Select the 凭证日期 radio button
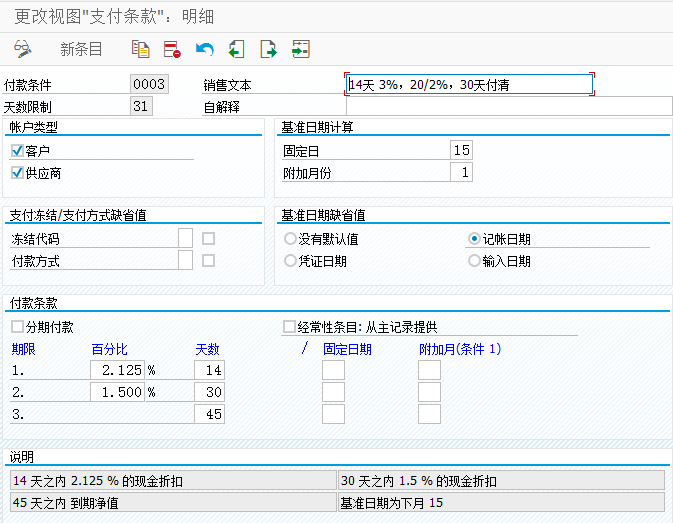Image resolution: width=673 pixels, height=523 pixels. tap(290, 260)
